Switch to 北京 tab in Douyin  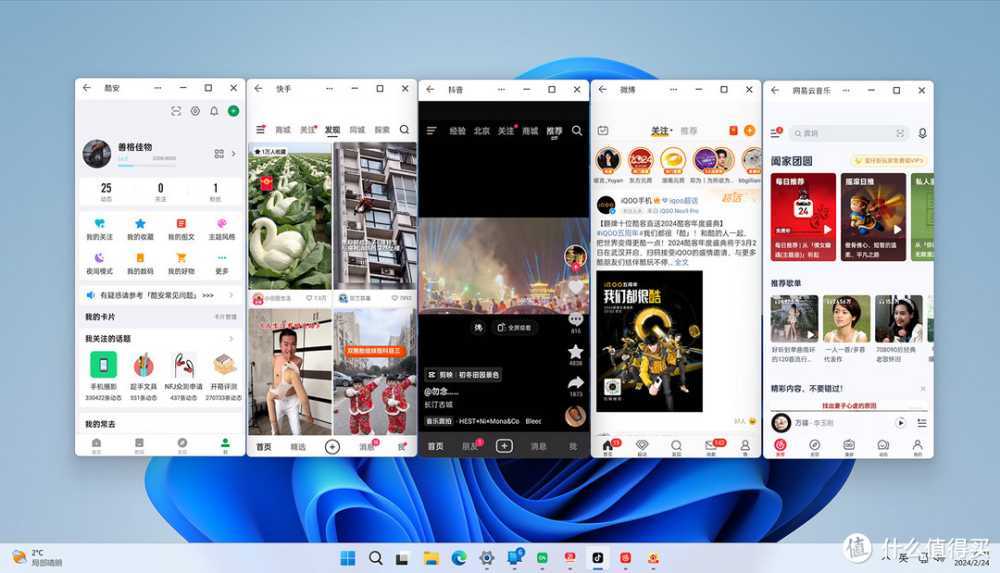point(482,131)
